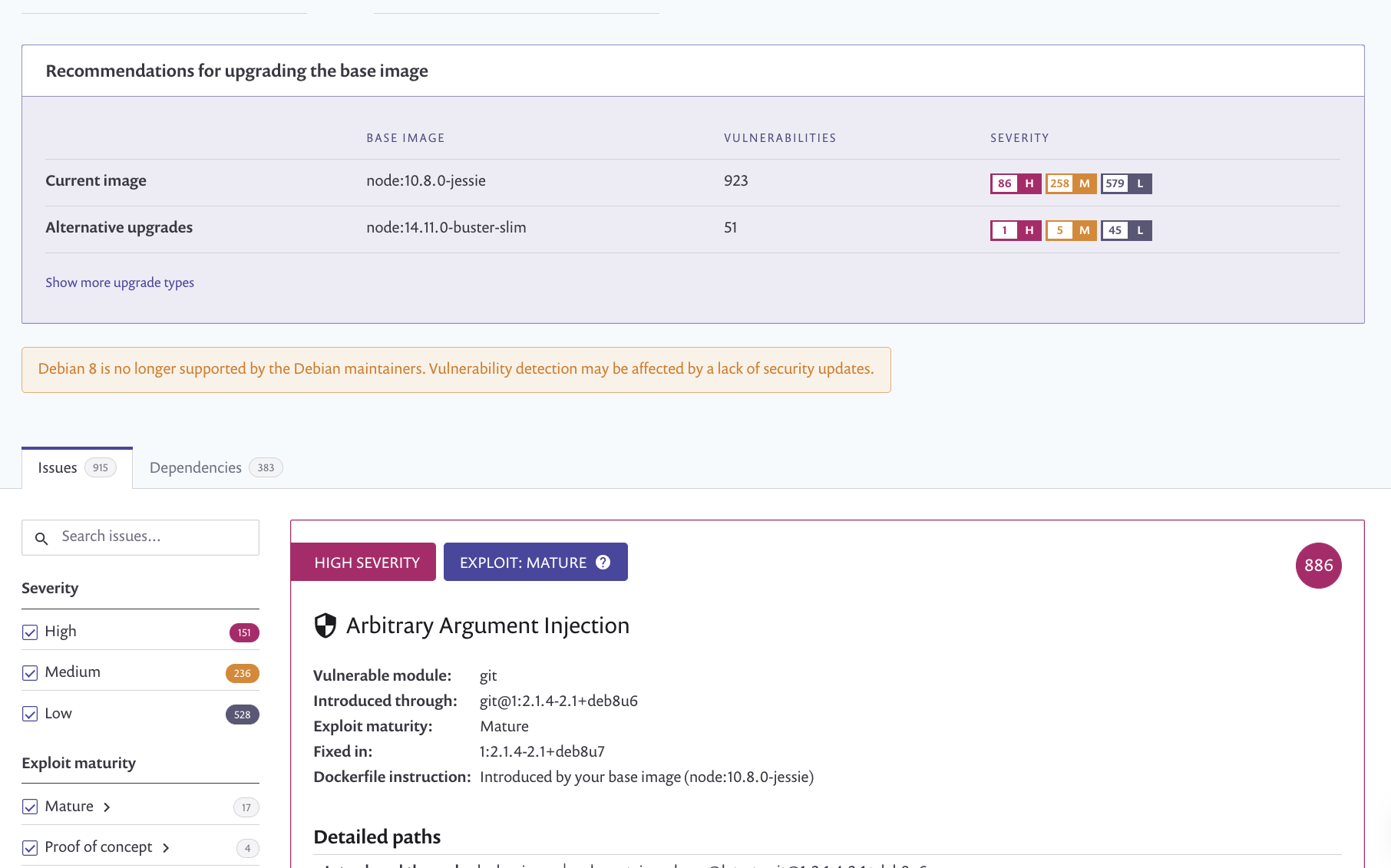Click the 528 Low count badge
The width and height of the screenshot is (1391, 868).
(x=243, y=715)
